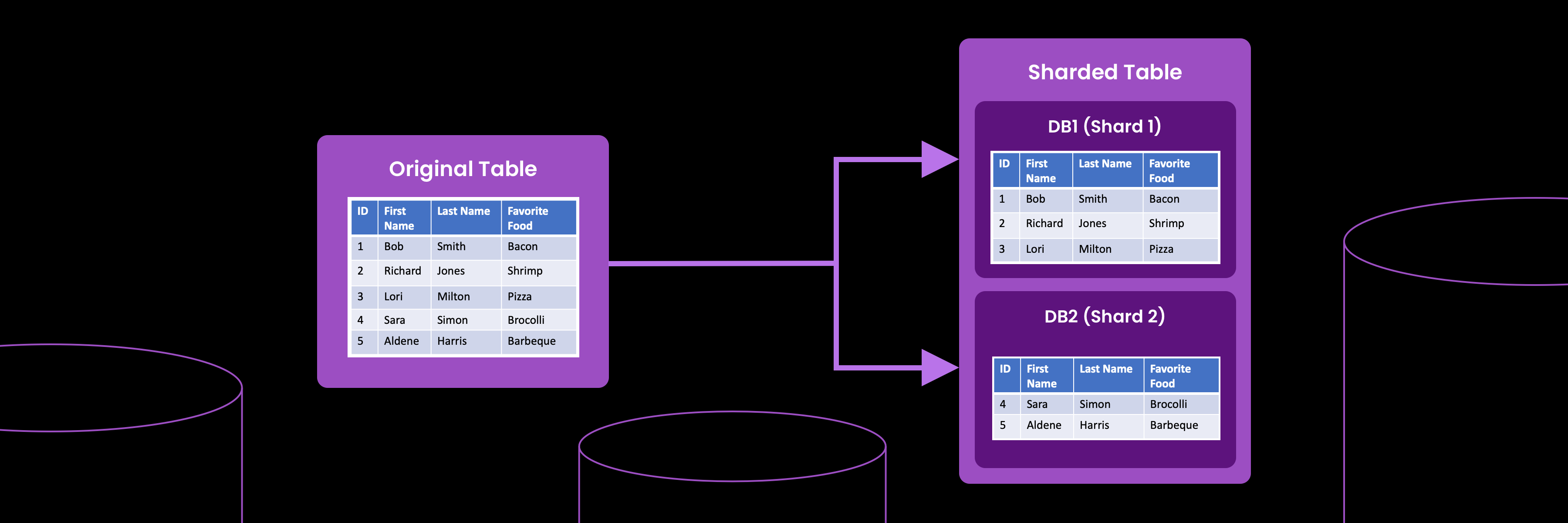Viewport: 1568px width, 523px height.
Task: Click the Pizza cell in DB1 table
Action: pyautogui.click(x=1161, y=249)
